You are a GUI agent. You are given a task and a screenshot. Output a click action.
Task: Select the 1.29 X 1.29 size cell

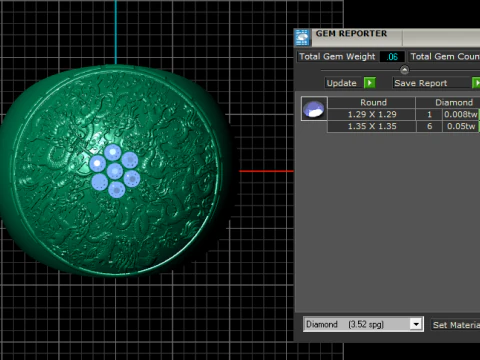coord(372,114)
